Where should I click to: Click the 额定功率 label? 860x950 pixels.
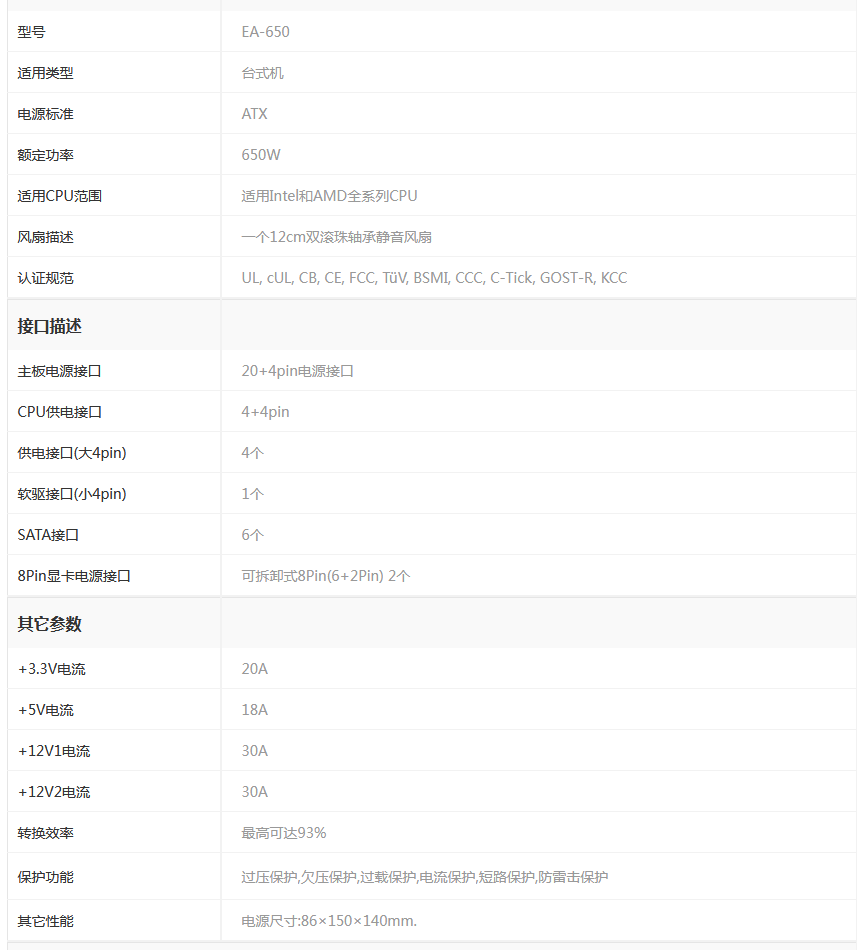click(45, 155)
